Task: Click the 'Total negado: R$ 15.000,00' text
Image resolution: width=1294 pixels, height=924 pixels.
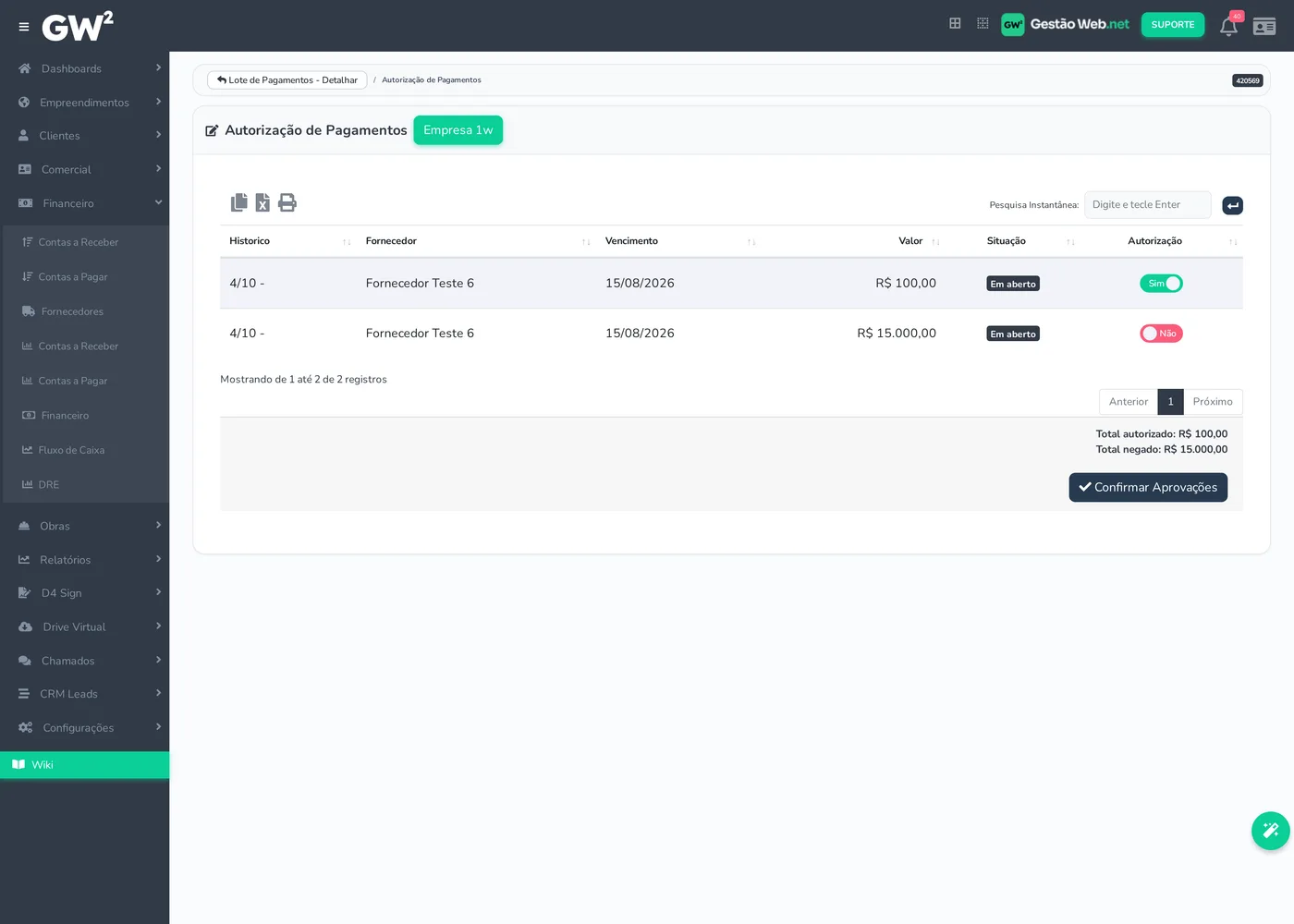Action: coord(1162,450)
